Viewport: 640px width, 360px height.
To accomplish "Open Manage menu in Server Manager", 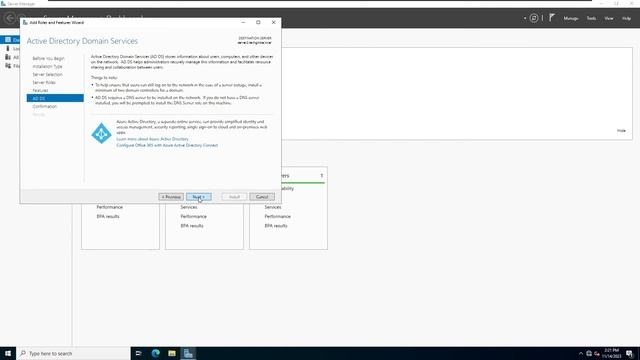I will coord(571,18).
